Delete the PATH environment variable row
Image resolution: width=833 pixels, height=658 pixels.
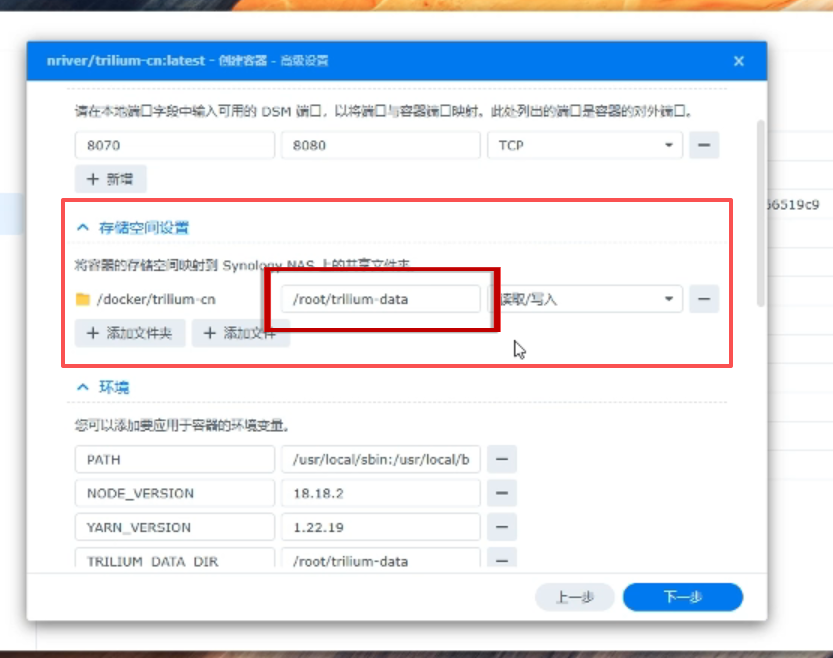(x=501, y=460)
